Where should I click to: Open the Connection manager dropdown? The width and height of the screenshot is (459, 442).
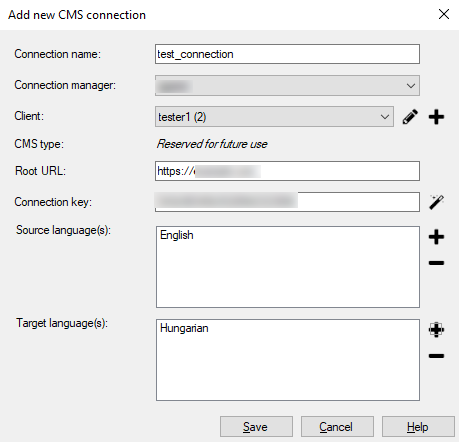[287, 86]
